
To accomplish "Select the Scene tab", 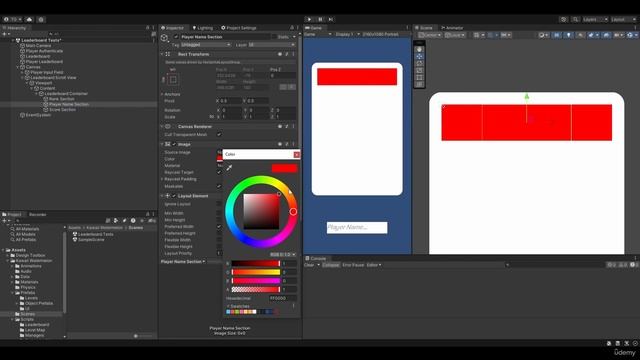I will 424,28.
